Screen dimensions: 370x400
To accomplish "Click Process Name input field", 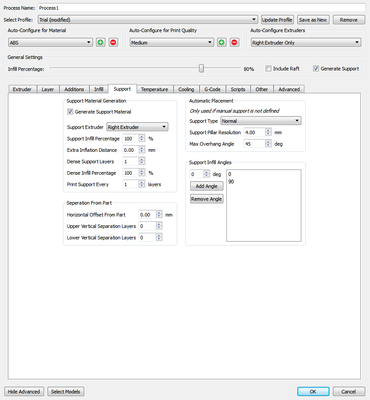I will (201, 8).
